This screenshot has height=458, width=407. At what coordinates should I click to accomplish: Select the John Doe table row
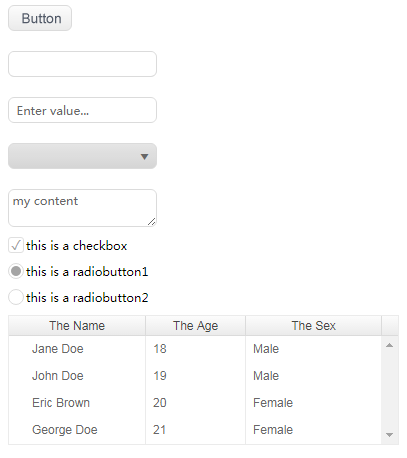195,376
